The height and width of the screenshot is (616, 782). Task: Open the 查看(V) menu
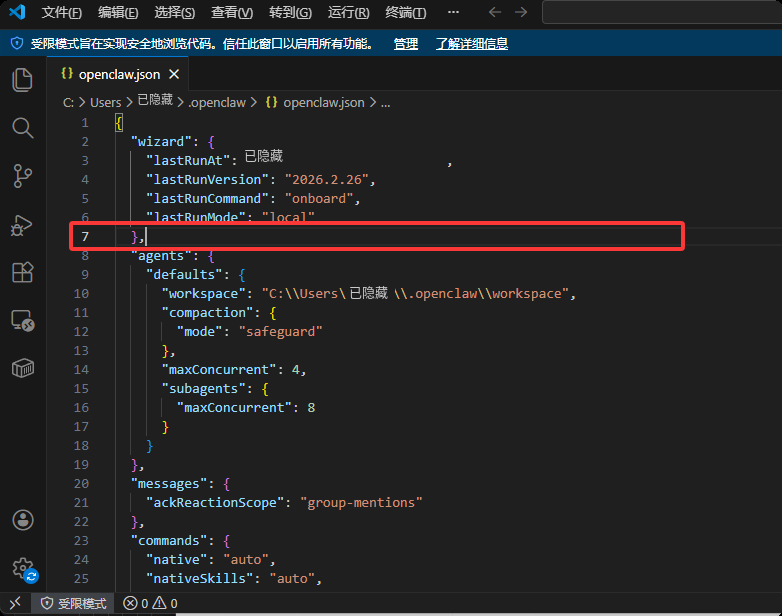point(232,12)
